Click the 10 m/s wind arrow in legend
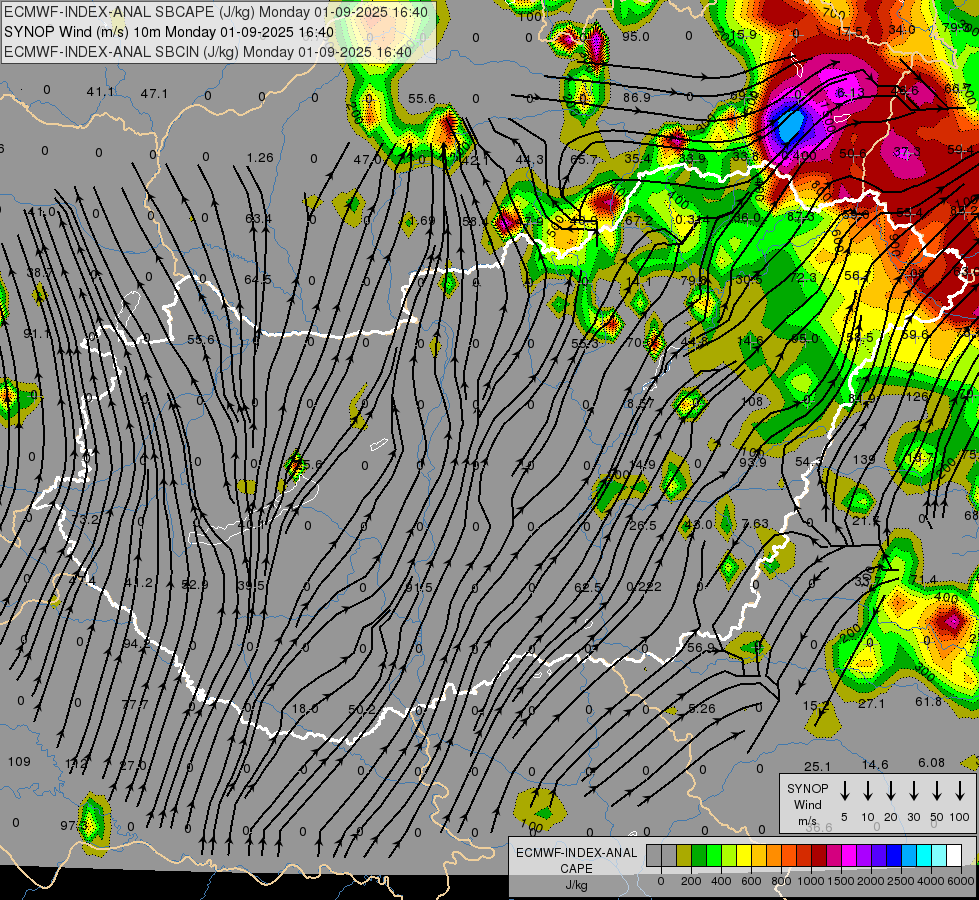Image resolution: width=979 pixels, height=900 pixels. click(867, 790)
